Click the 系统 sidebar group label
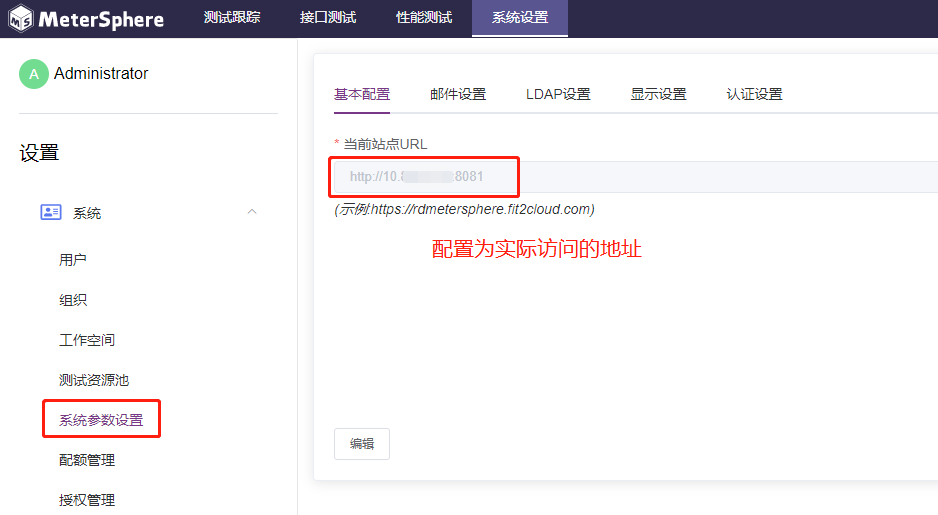The image size is (938, 515). [87, 213]
